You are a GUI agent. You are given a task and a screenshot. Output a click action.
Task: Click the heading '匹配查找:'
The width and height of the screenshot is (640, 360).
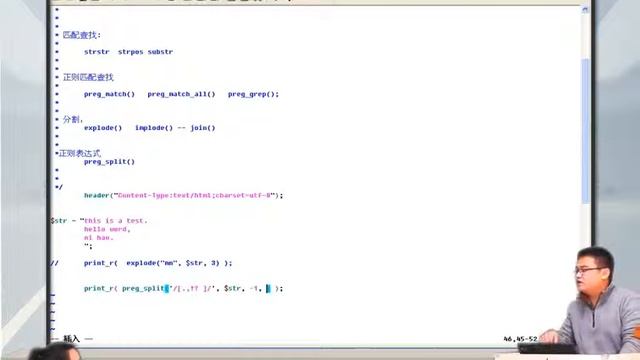pyautogui.click(x=82, y=35)
